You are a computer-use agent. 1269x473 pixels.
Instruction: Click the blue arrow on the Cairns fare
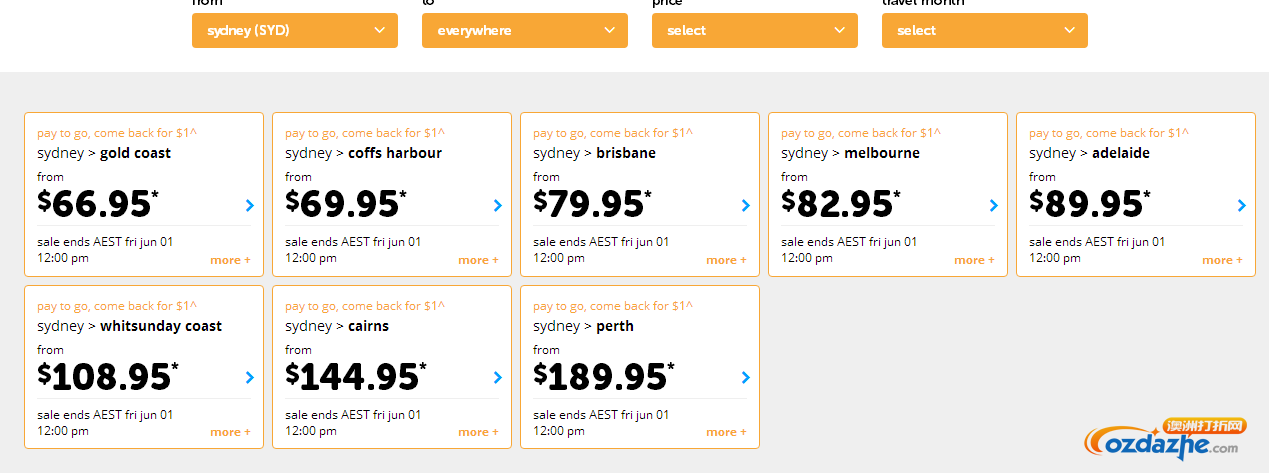[x=497, y=377]
